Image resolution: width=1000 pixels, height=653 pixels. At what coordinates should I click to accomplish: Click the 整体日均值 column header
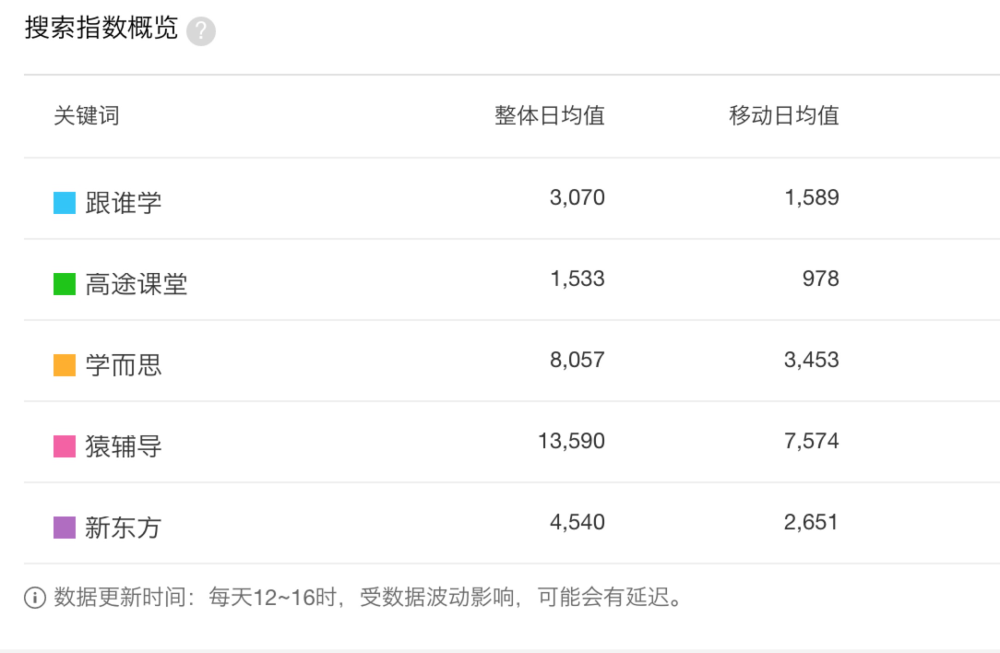tap(549, 115)
